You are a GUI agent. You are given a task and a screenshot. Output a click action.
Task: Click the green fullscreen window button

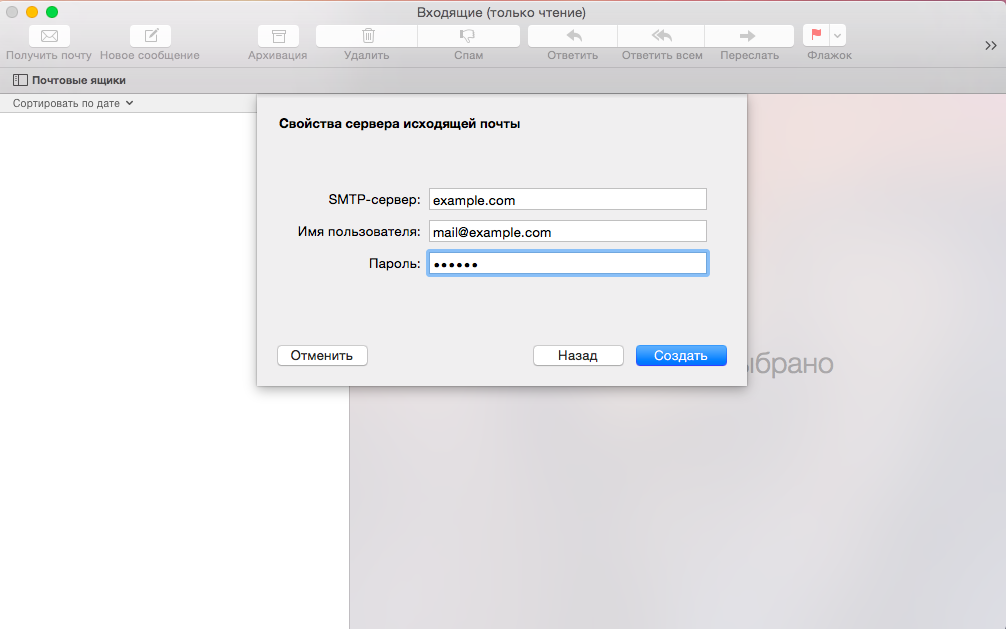(x=52, y=12)
